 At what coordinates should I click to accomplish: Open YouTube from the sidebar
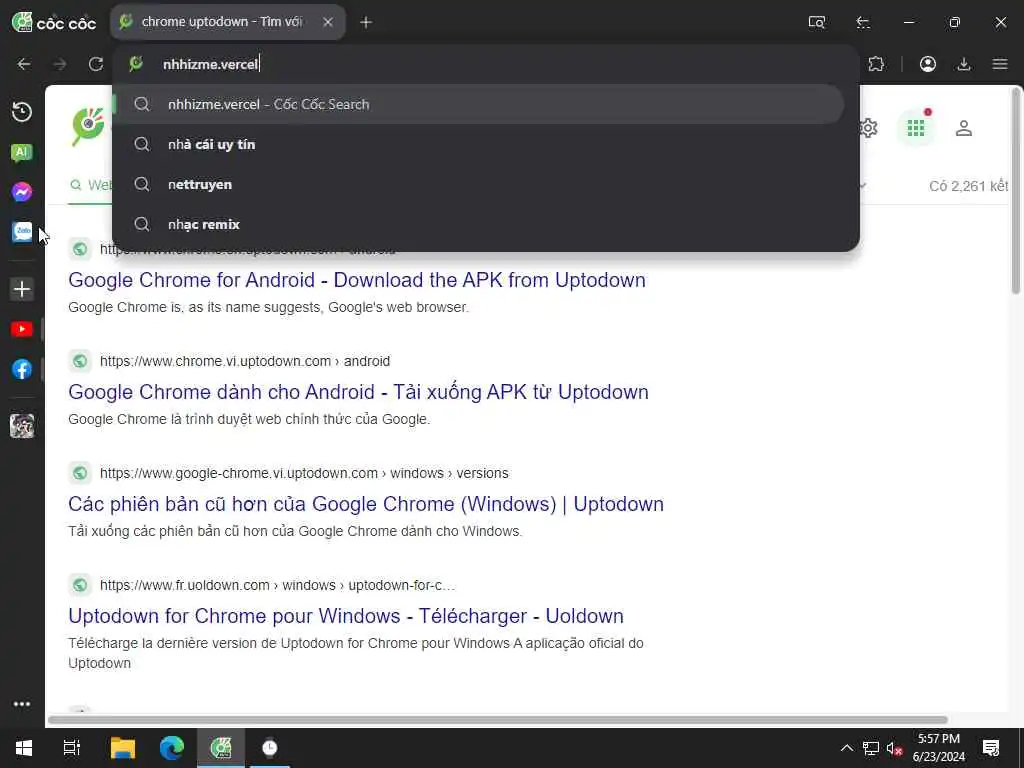[x=22, y=329]
